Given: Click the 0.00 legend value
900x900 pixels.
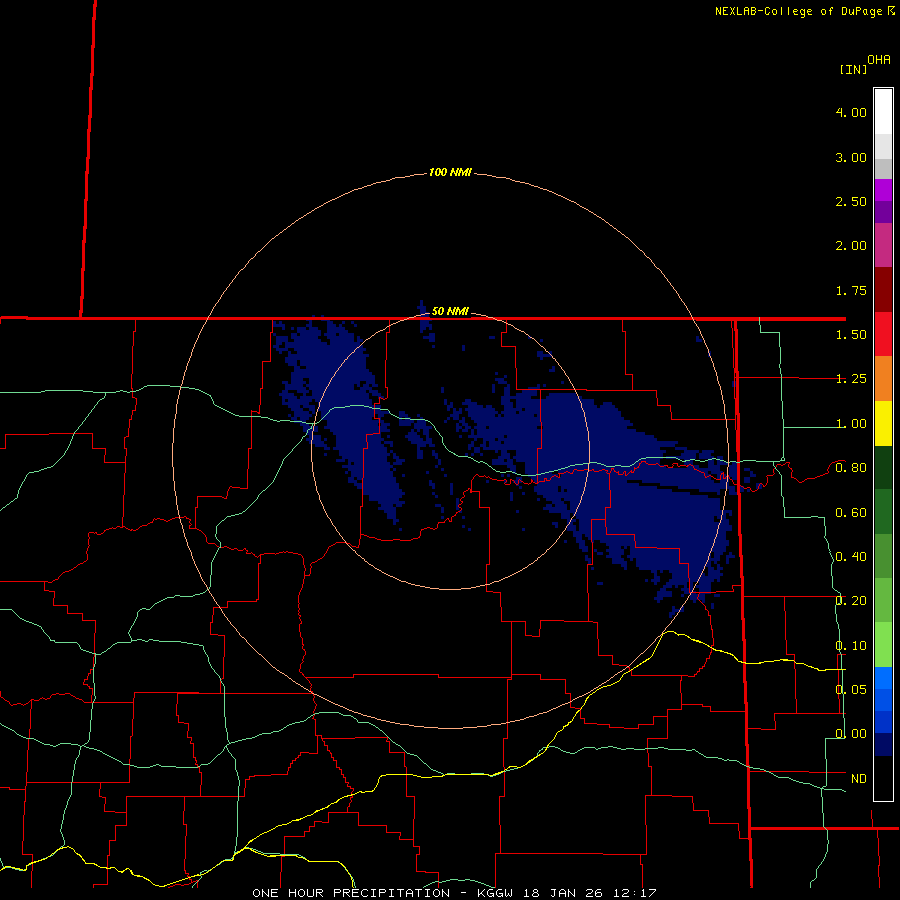Looking at the screenshot, I should (x=851, y=734).
